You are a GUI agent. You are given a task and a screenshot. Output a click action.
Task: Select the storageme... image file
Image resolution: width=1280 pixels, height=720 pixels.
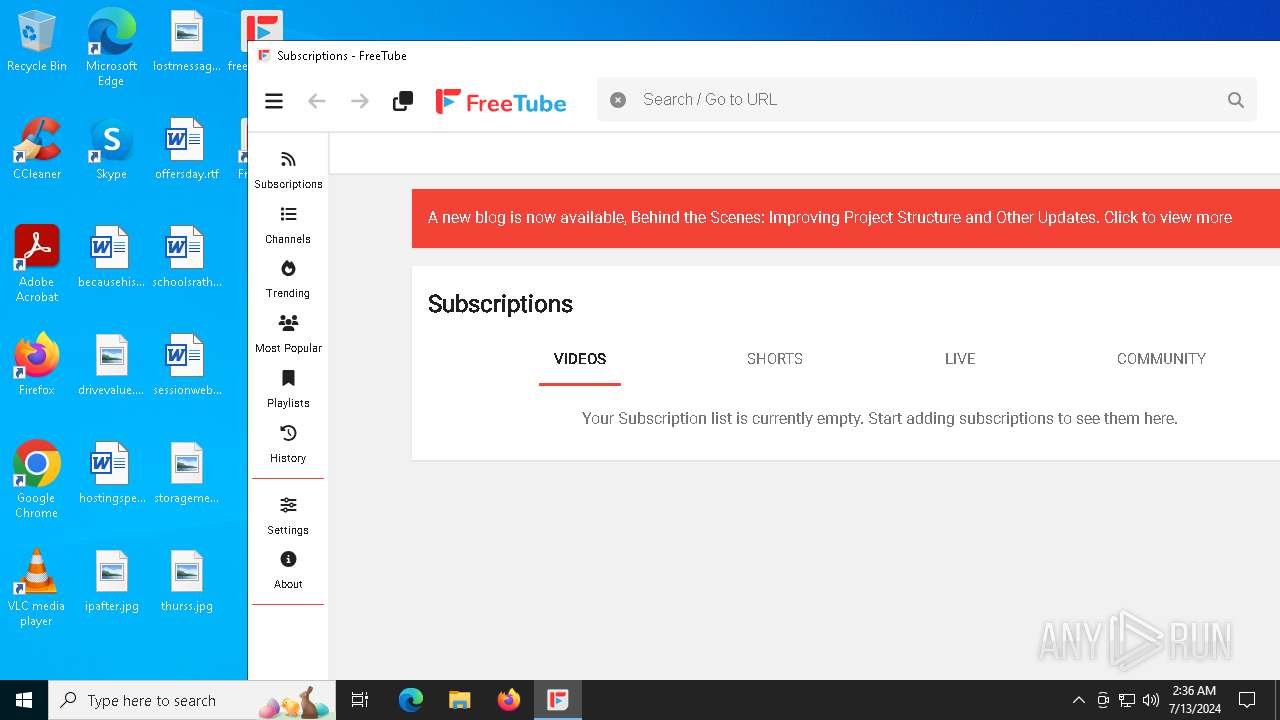coord(186,473)
